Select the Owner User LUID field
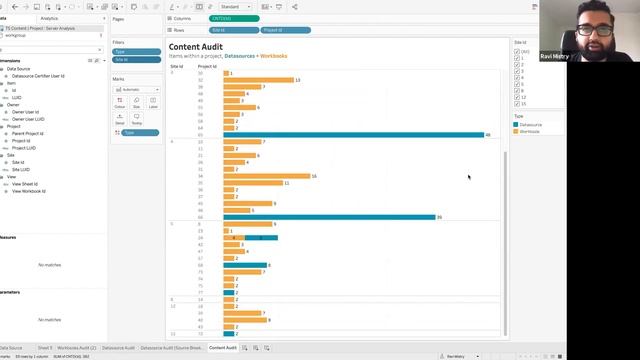 point(28,119)
